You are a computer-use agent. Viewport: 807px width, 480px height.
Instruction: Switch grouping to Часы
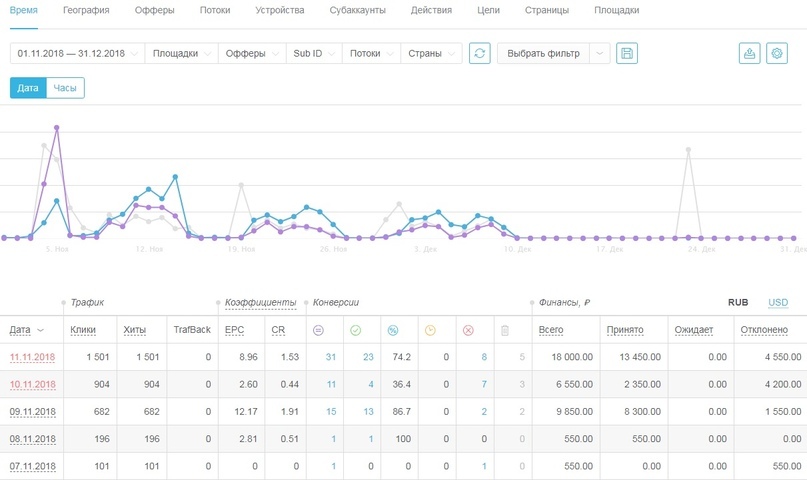click(x=65, y=88)
